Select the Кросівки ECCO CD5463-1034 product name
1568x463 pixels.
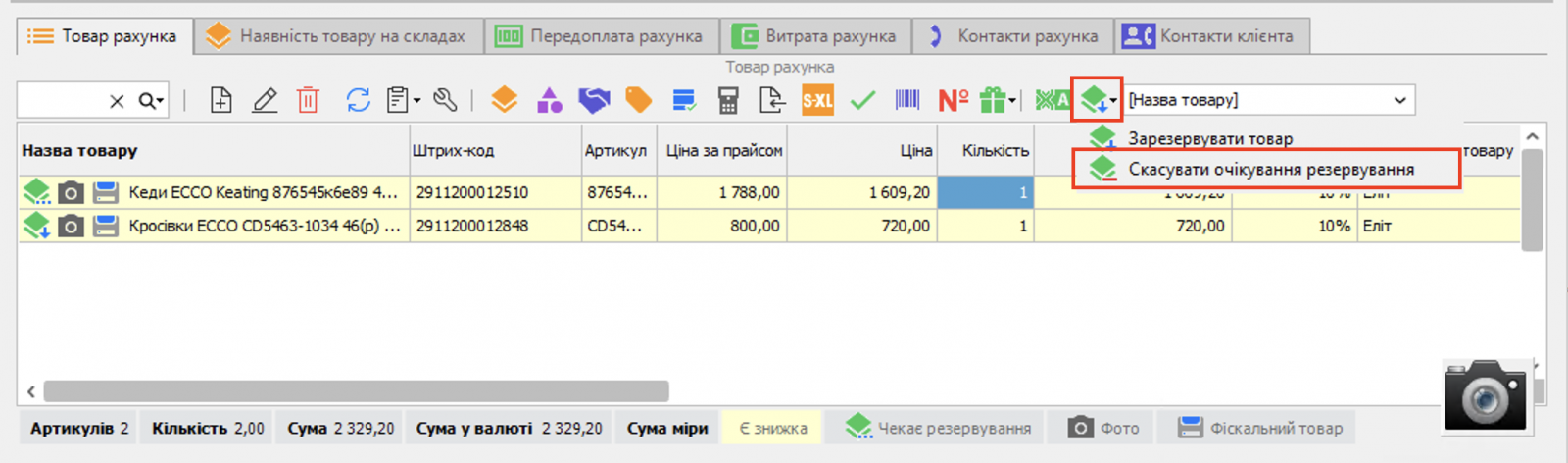(265, 226)
